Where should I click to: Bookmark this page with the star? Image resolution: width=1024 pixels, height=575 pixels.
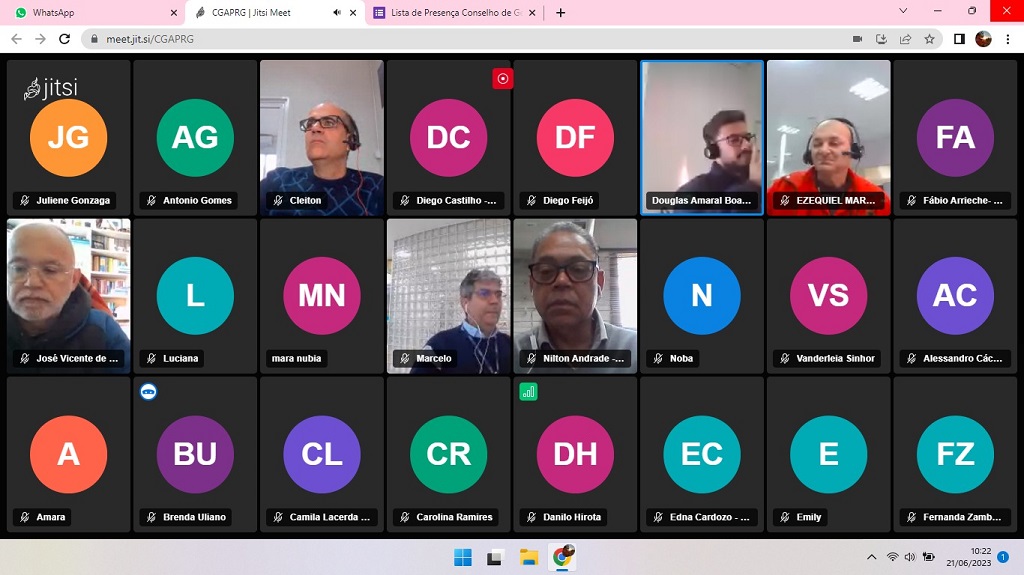(x=929, y=39)
